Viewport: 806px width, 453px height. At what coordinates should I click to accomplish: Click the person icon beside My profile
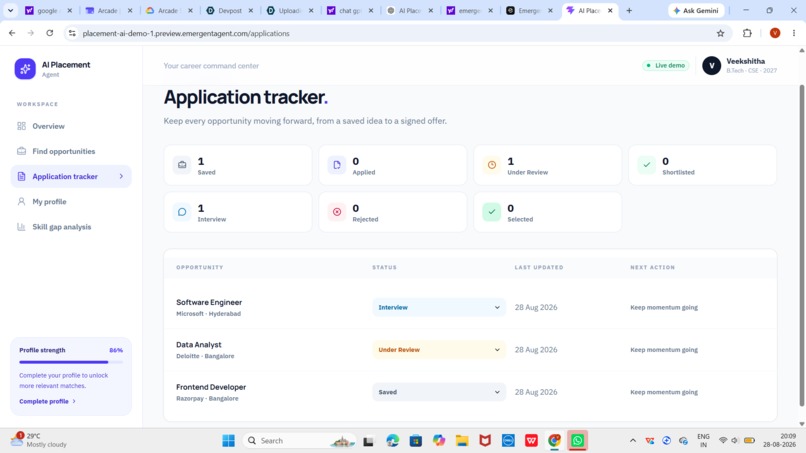coord(21,202)
